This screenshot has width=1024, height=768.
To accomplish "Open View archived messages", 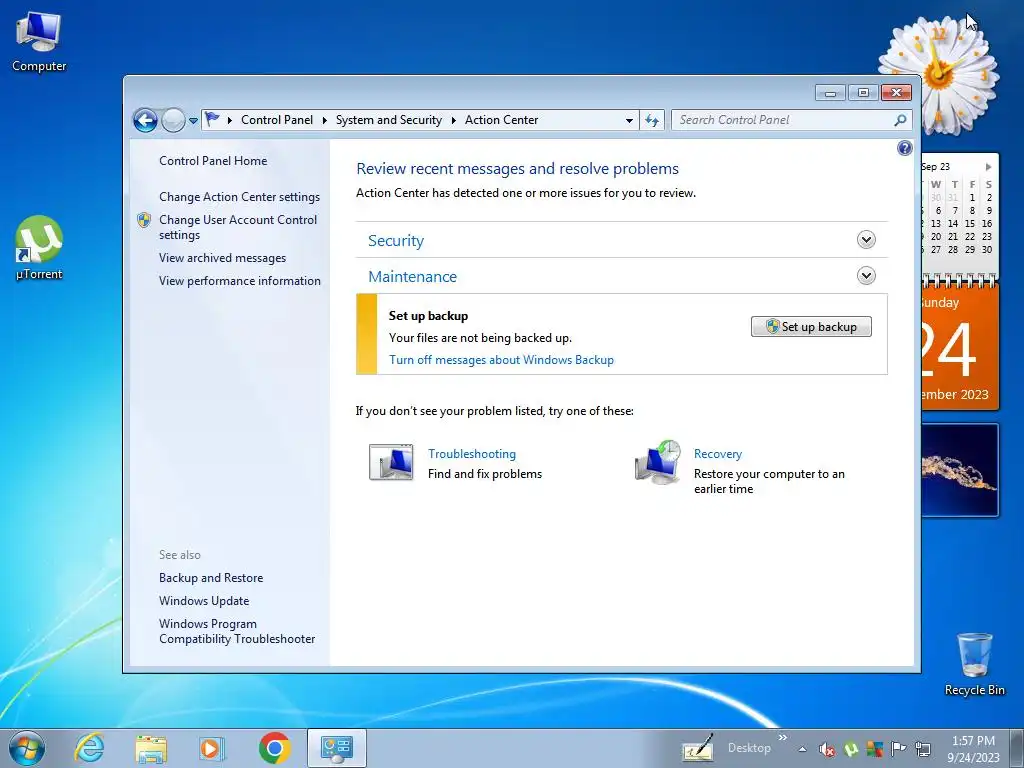I will (223, 258).
